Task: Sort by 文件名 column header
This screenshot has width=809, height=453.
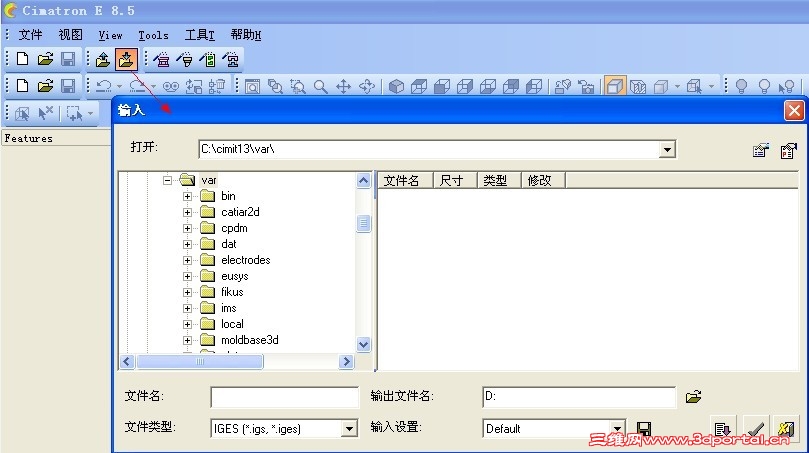Action: click(x=406, y=181)
